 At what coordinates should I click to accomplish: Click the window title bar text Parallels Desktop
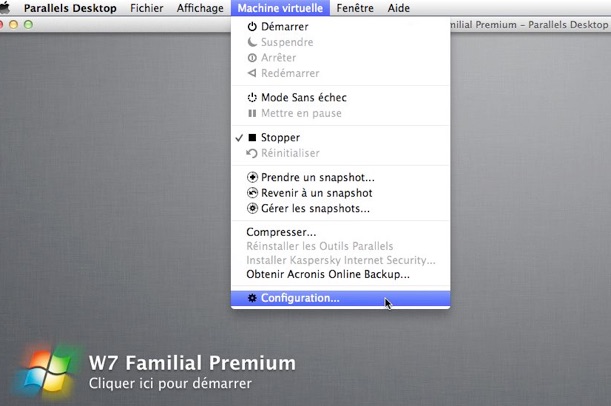point(568,25)
